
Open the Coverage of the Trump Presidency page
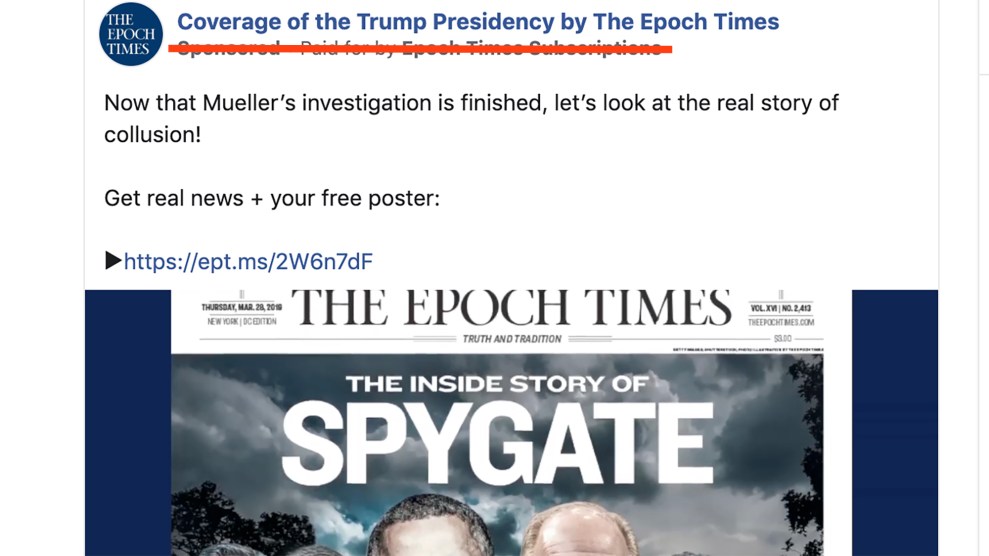point(478,22)
